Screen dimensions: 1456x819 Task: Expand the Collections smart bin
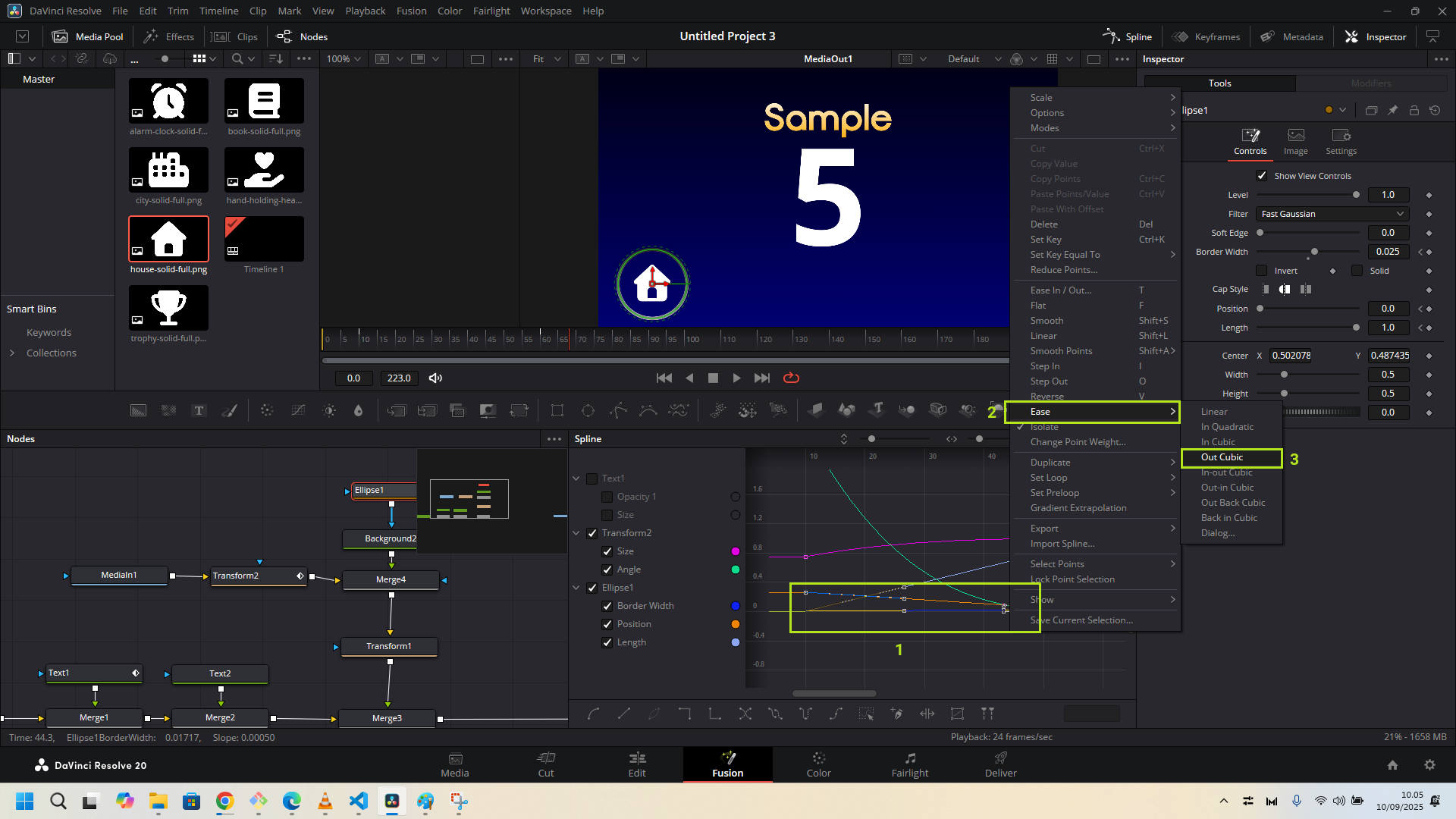click(x=12, y=353)
